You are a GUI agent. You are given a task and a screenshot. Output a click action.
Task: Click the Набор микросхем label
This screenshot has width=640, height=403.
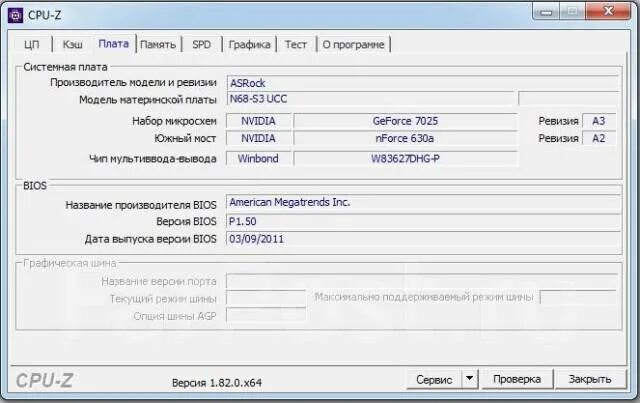(x=174, y=121)
